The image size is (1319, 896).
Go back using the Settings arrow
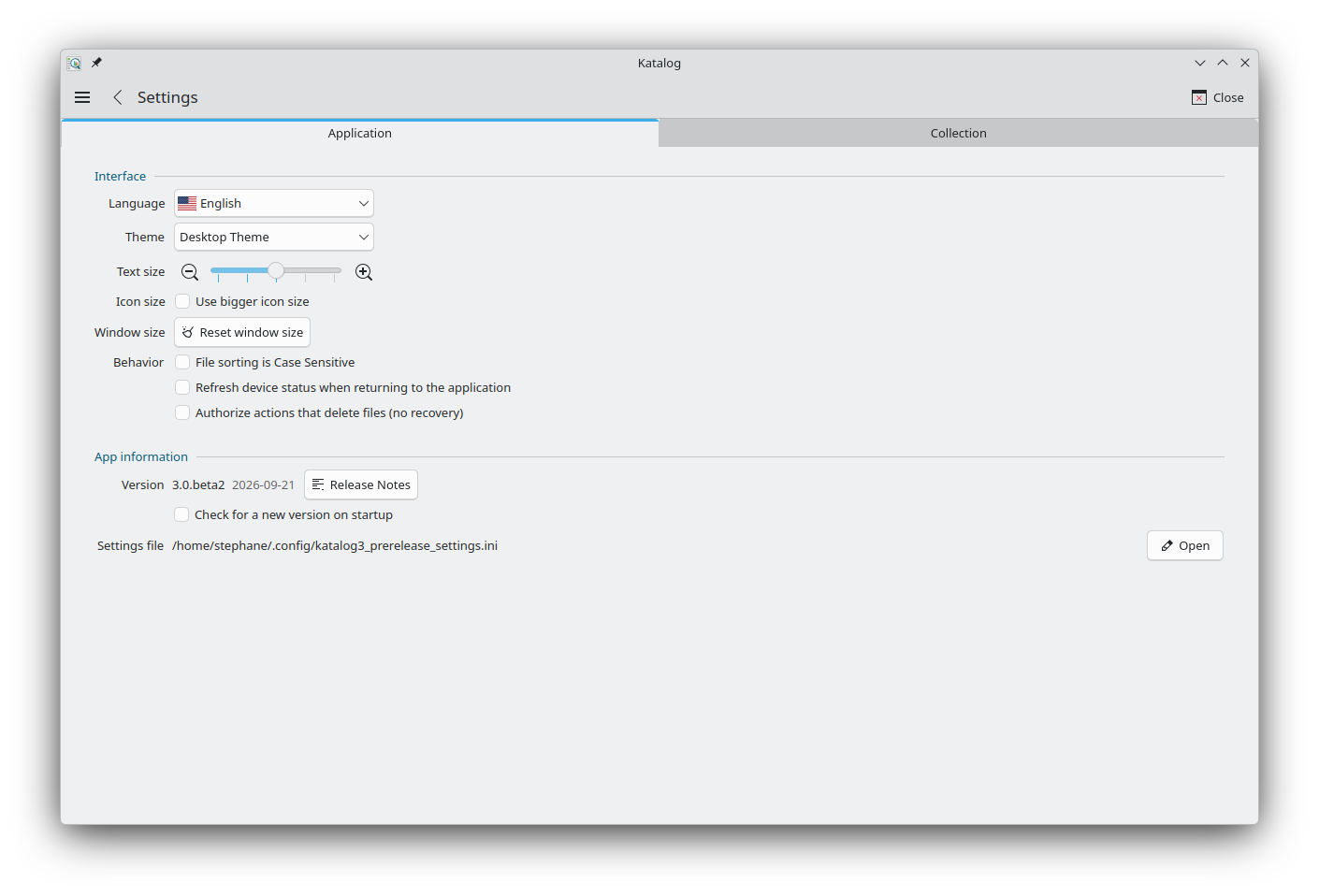118,97
